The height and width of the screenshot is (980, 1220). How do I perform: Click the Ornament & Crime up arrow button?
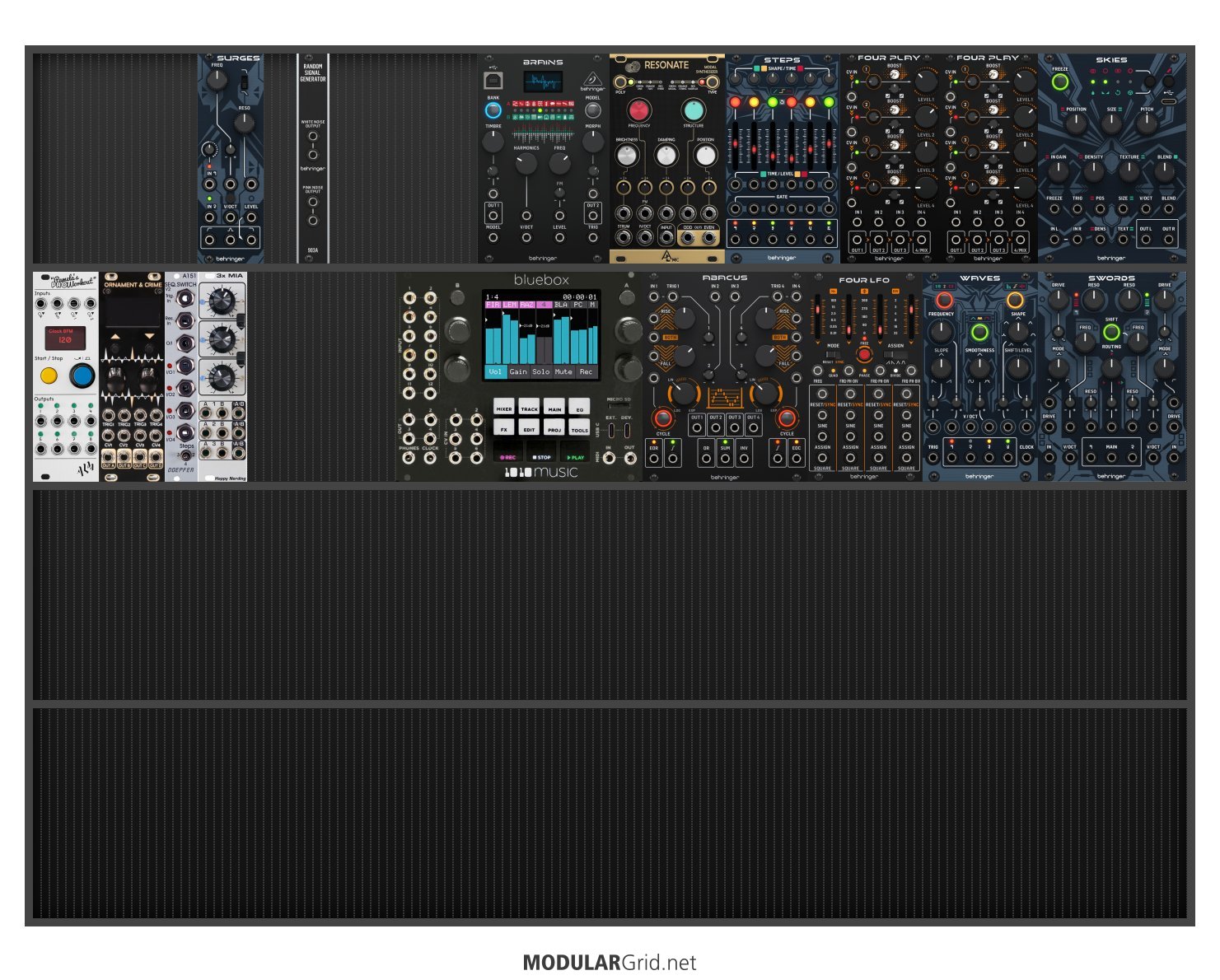point(115,338)
